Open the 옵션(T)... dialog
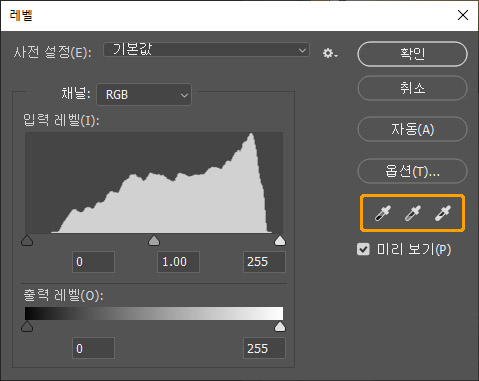 pos(412,171)
